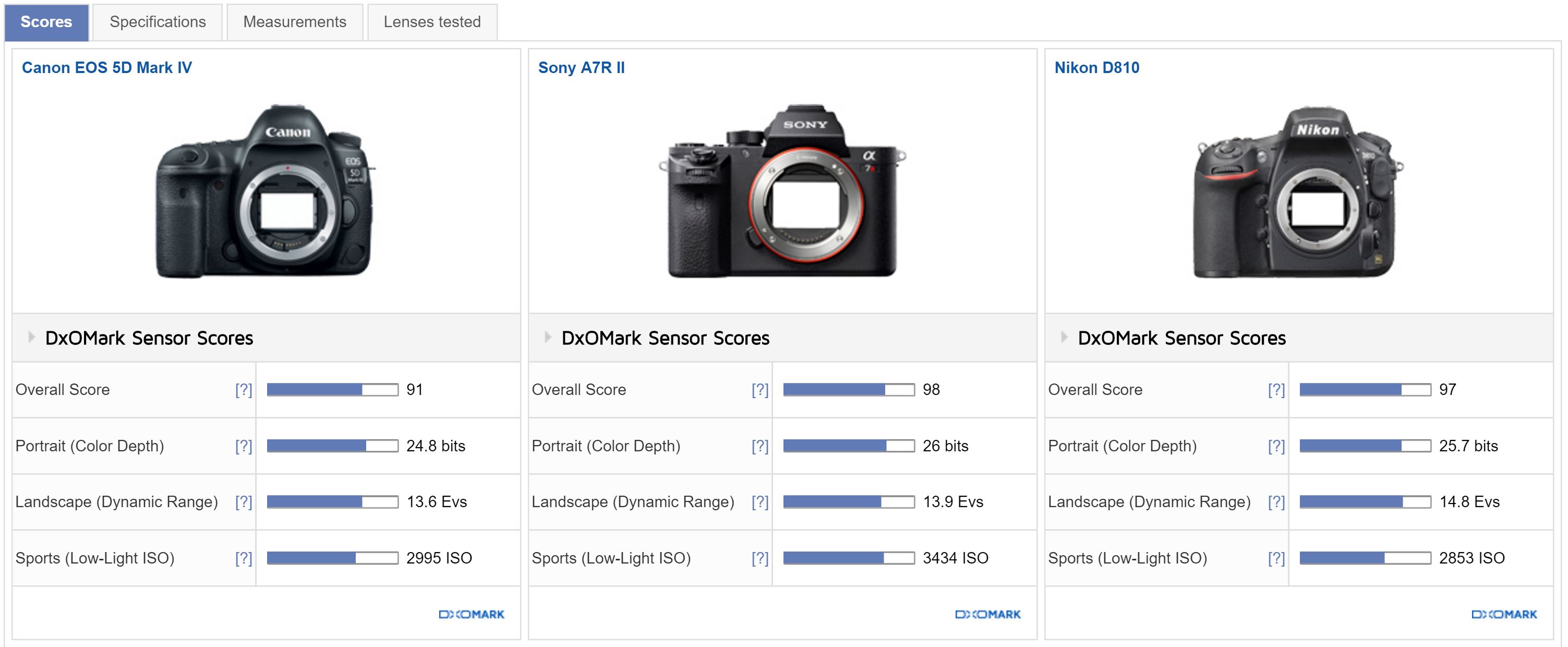The height and width of the screenshot is (647, 1568).
Task: Open the Canon EOS 5D Mark IV link
Action: (x=106, y=67)
